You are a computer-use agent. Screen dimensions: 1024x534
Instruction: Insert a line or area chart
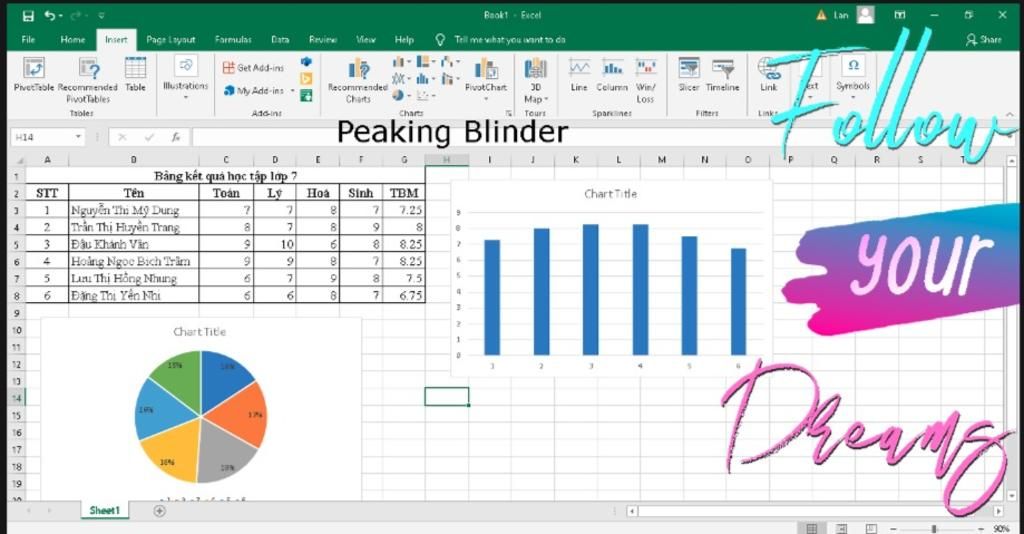tap(401, 79)
